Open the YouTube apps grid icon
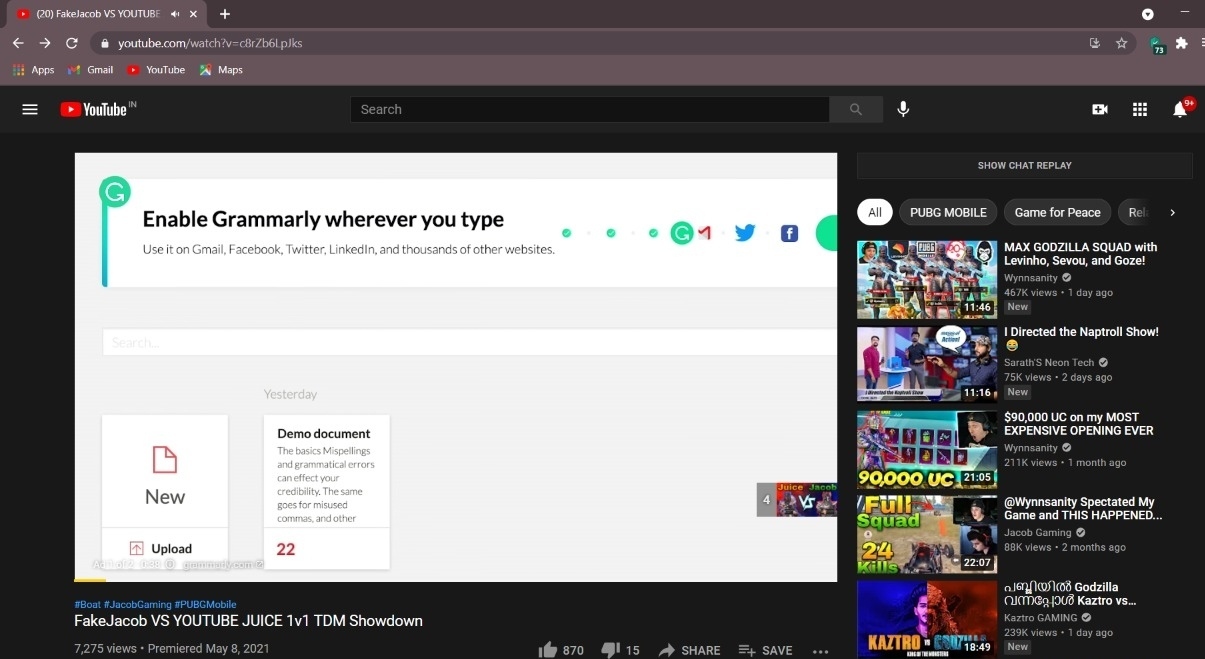The image size is (1205, 659). pyautogui.click(x=1140, y=109)
